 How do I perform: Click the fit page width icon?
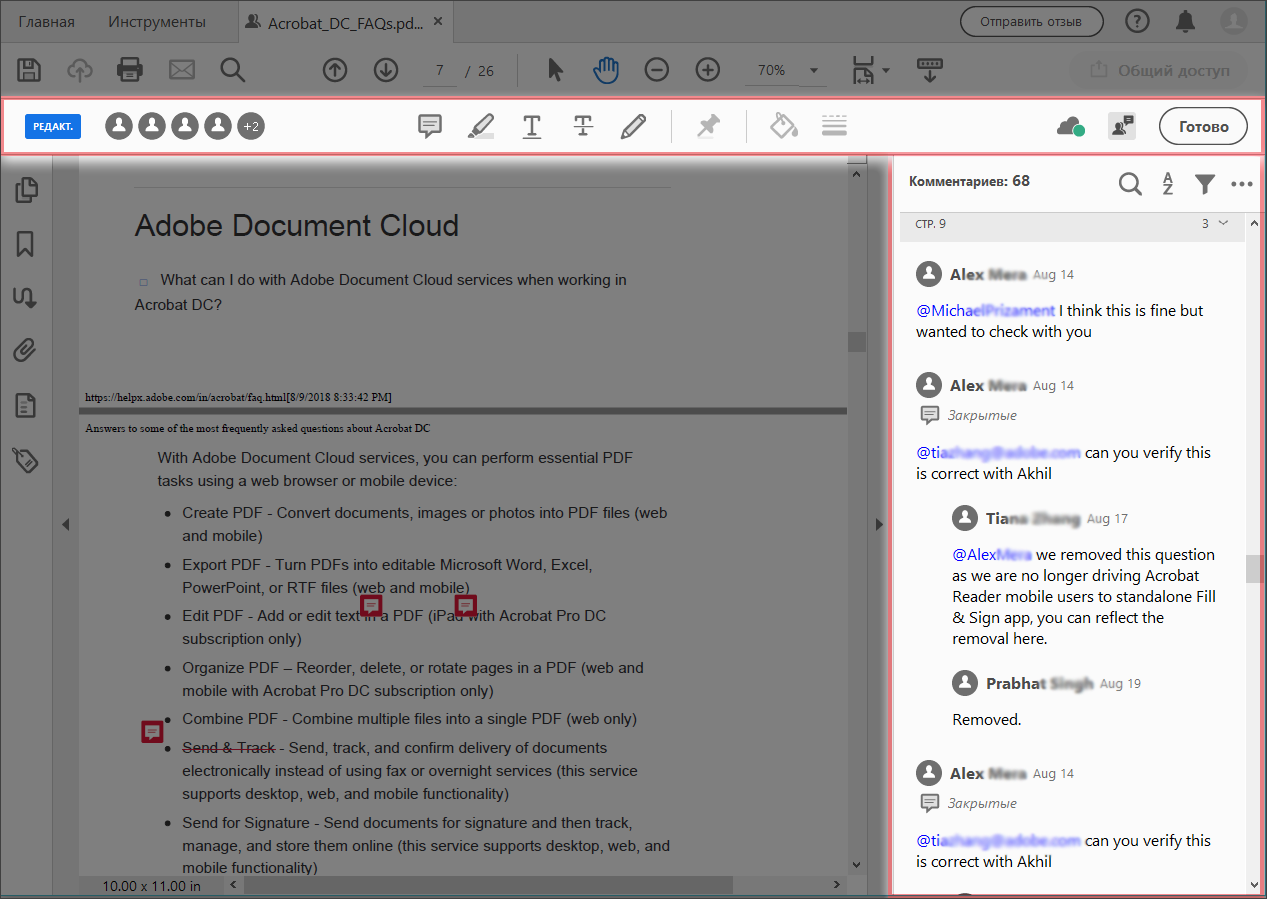(862, 70)
